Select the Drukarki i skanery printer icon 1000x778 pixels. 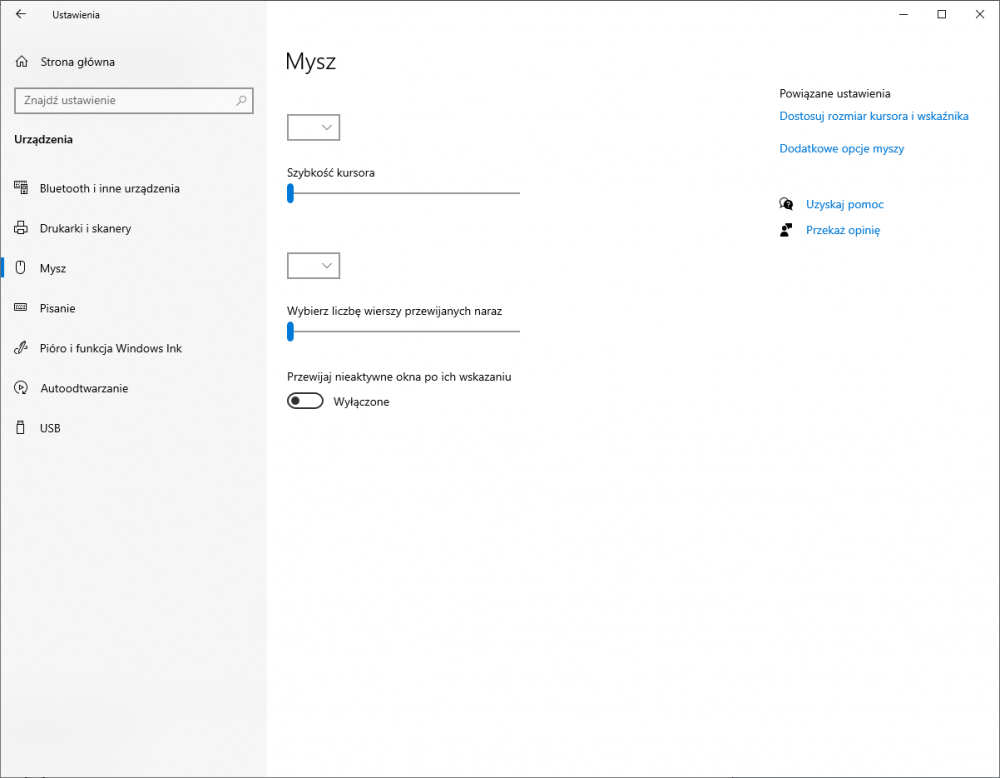21,228
